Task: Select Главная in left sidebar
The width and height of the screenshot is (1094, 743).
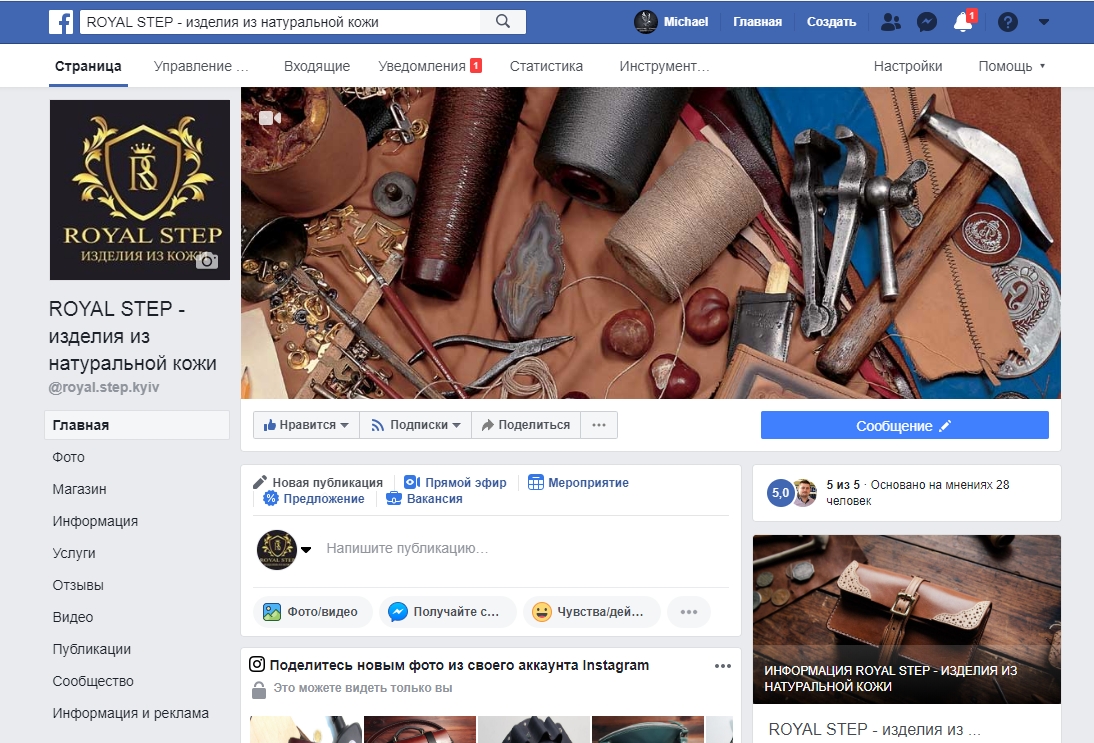Action: tap(137, 425)
